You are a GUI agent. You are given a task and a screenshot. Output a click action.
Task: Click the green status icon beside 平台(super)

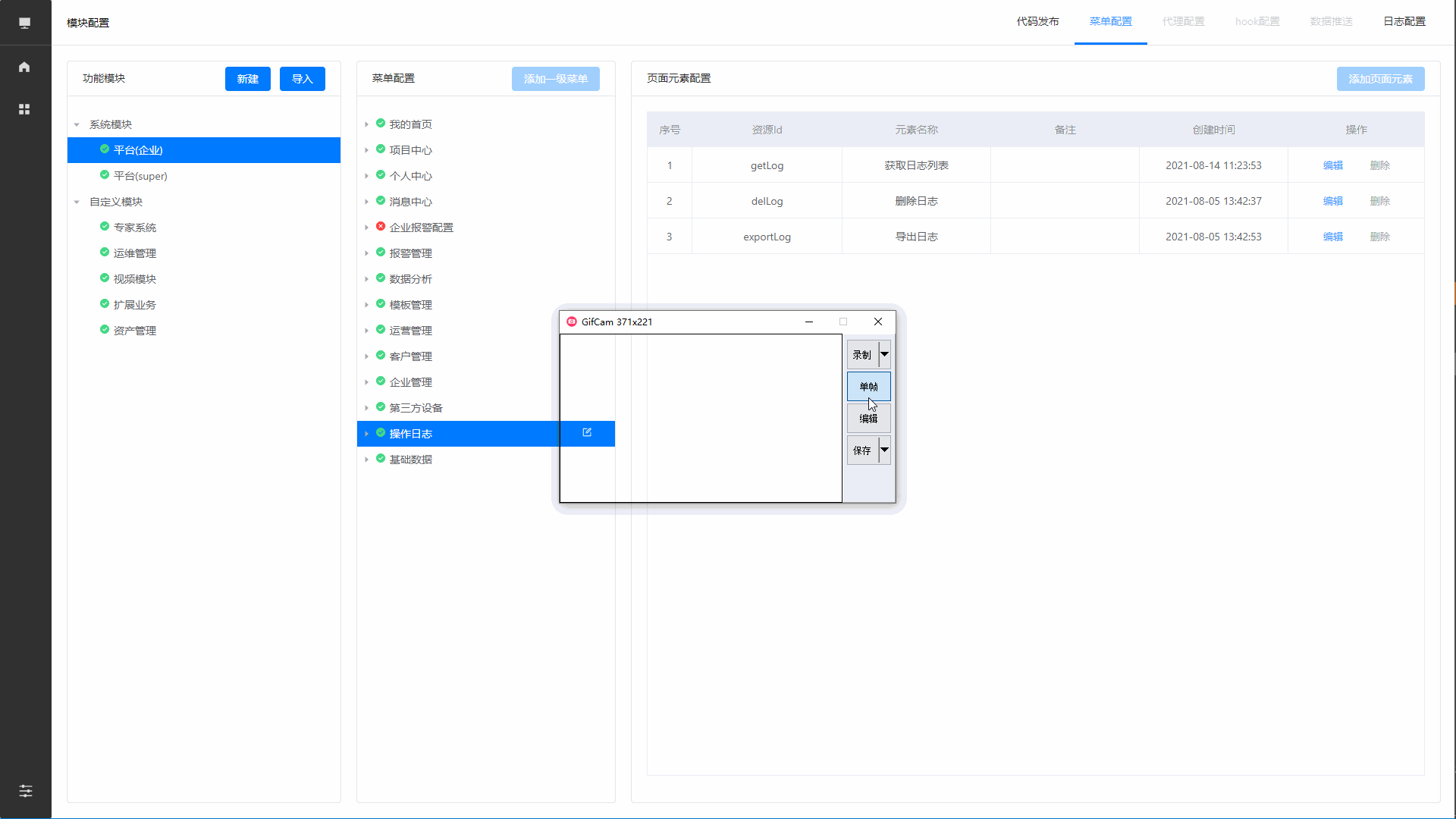pos(105,175)
